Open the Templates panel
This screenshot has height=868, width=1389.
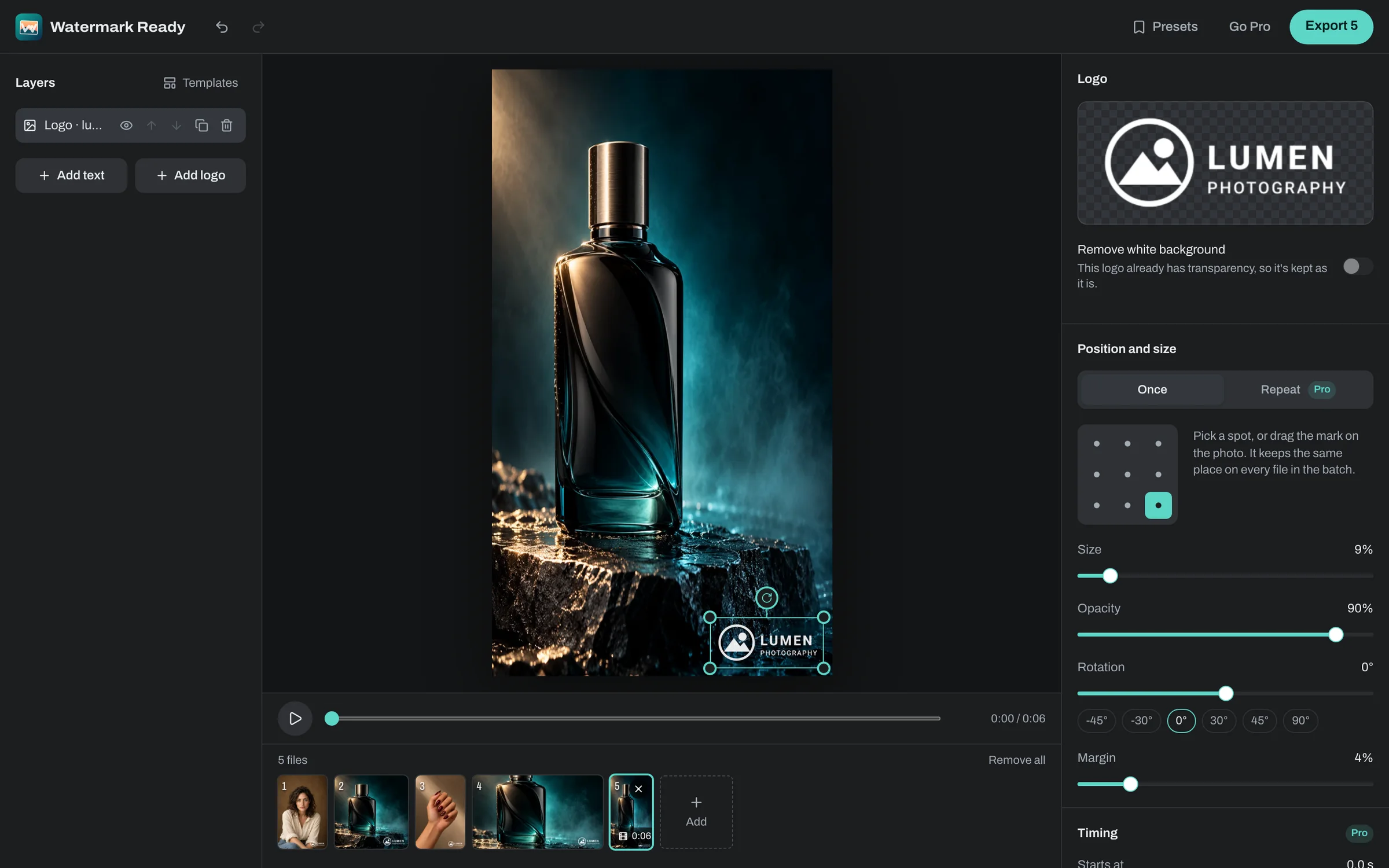[x=201, y=83]
